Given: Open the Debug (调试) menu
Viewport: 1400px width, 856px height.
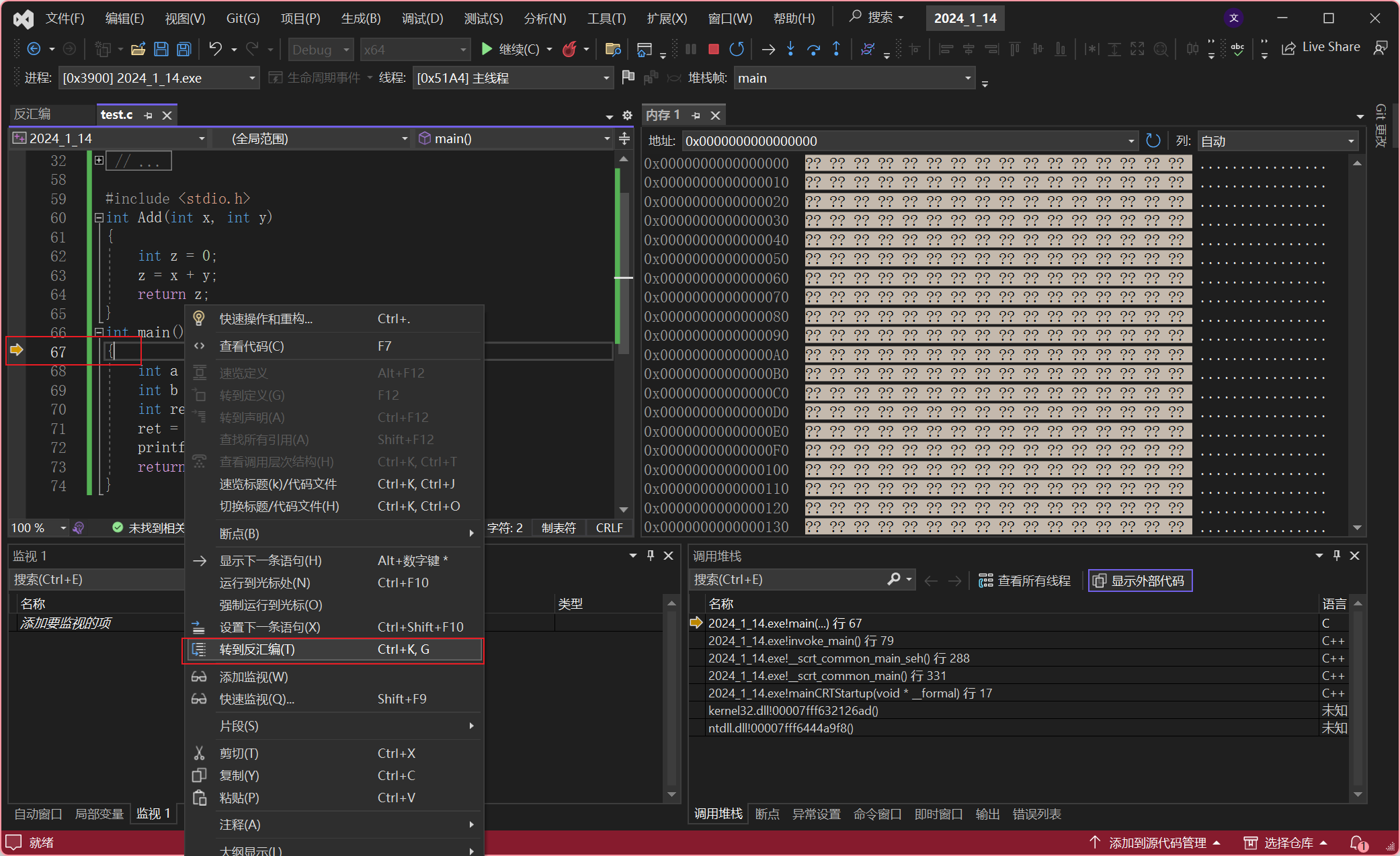Looking at the screenshot, I should 422,18.
